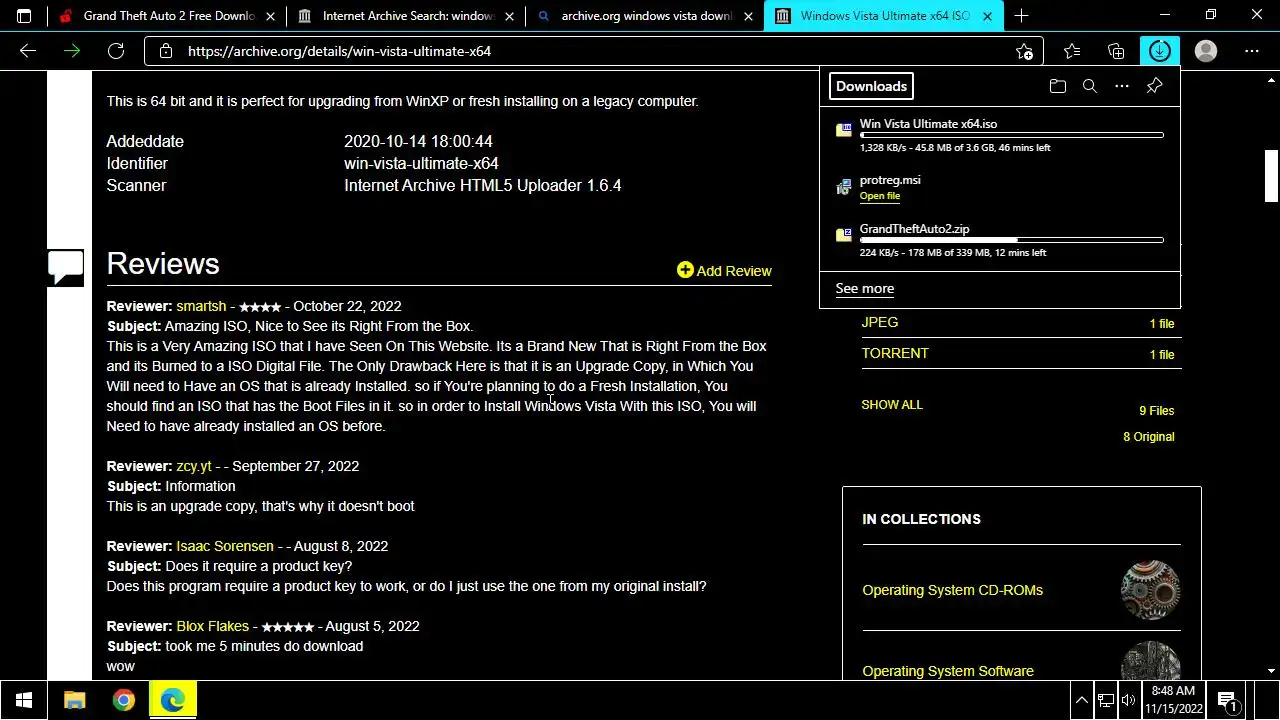Click the taskbar clock and date
This screenshot has width=1280, height=720.
(1174, 700)
